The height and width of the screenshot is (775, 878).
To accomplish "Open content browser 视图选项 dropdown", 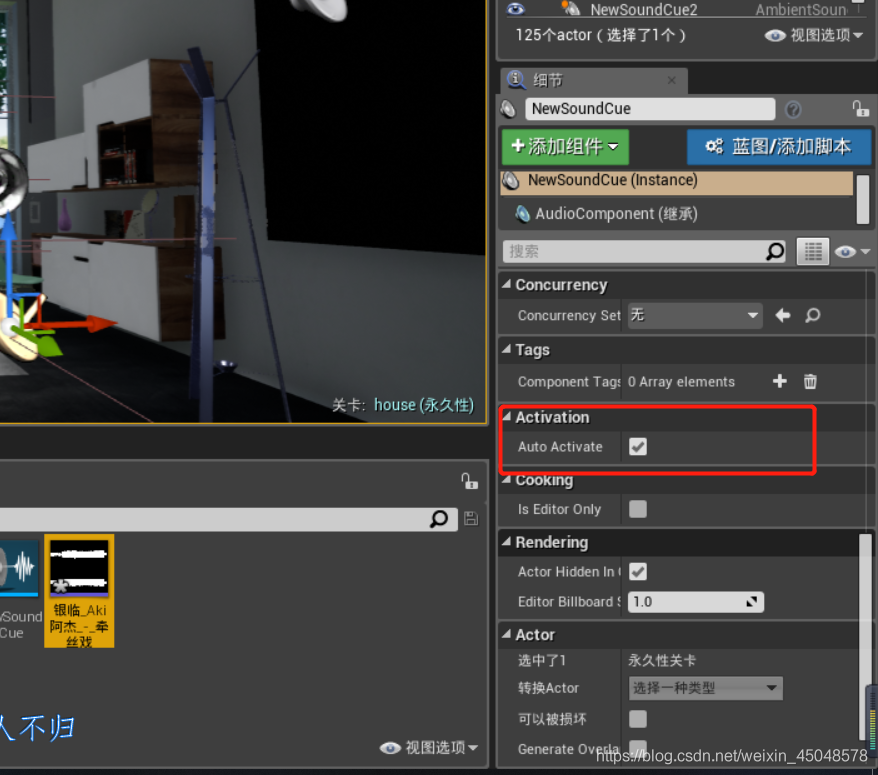I will (429, 748).
